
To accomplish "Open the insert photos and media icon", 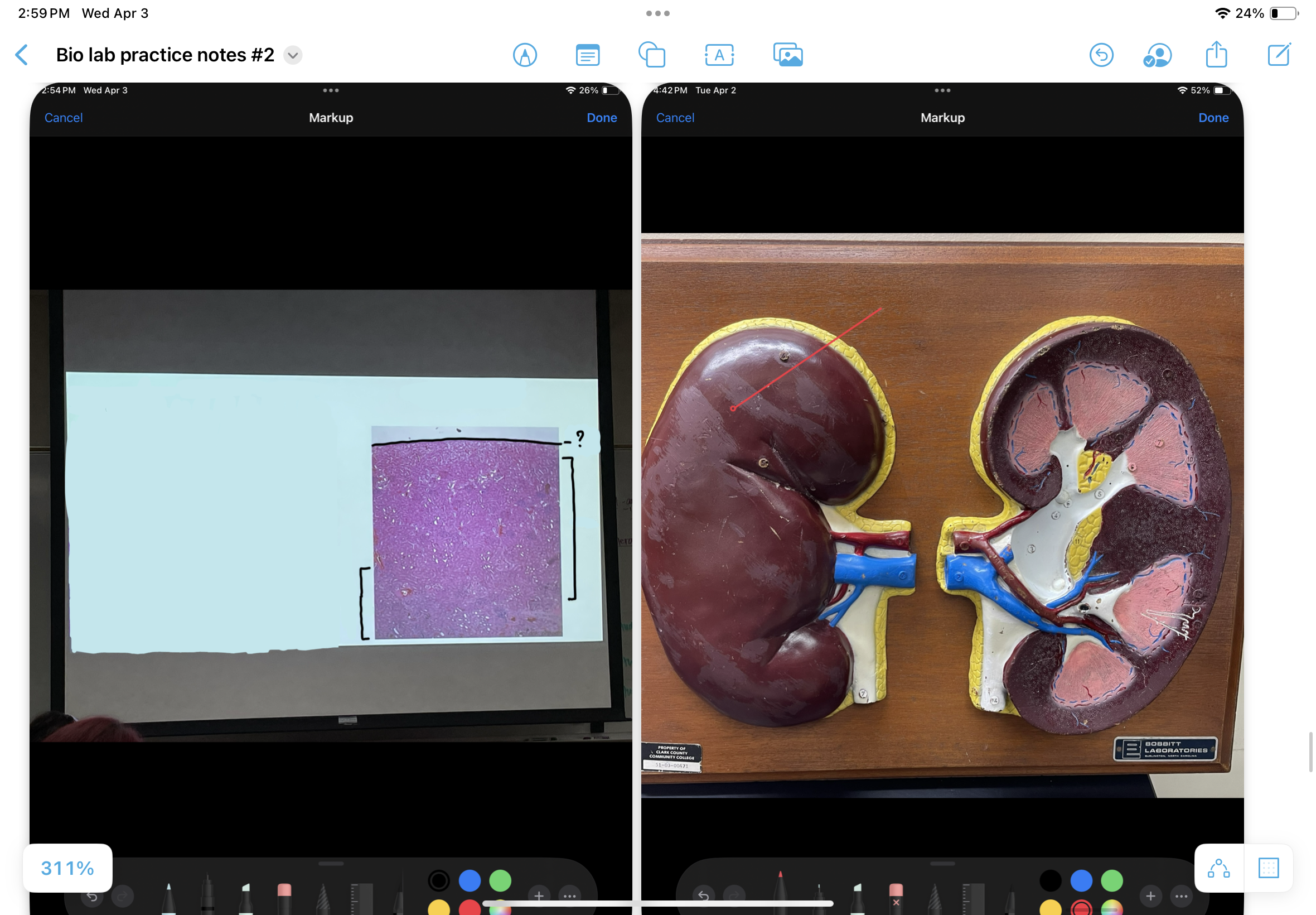I will [x=788, y=55].
